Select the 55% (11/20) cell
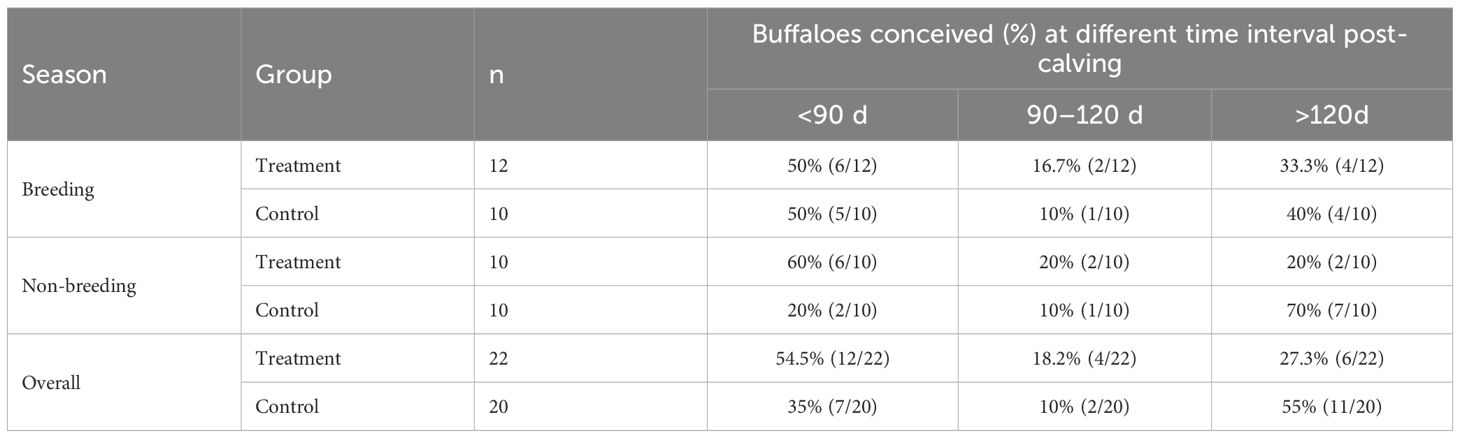Viewport: 1460px width, 438px height. click(x=1337, y=406)
